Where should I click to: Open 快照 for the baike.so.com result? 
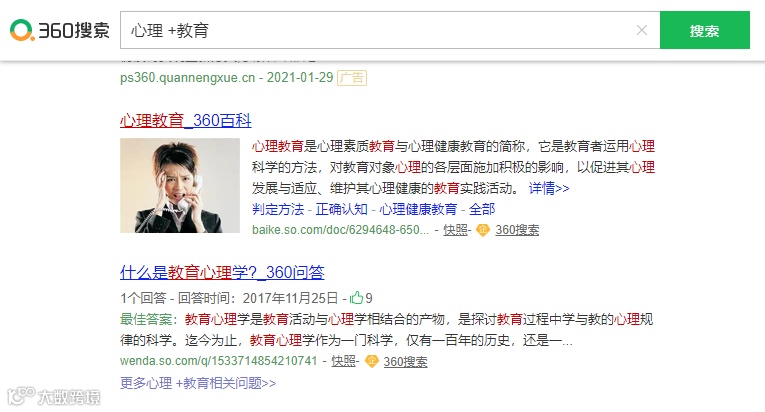click(x=455, y=230)
